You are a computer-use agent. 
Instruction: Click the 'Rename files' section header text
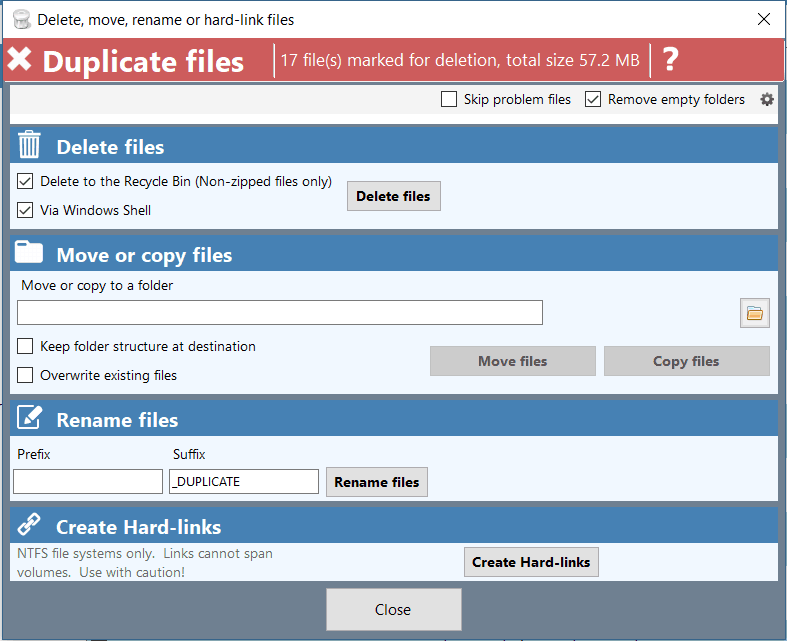(117, 420)
